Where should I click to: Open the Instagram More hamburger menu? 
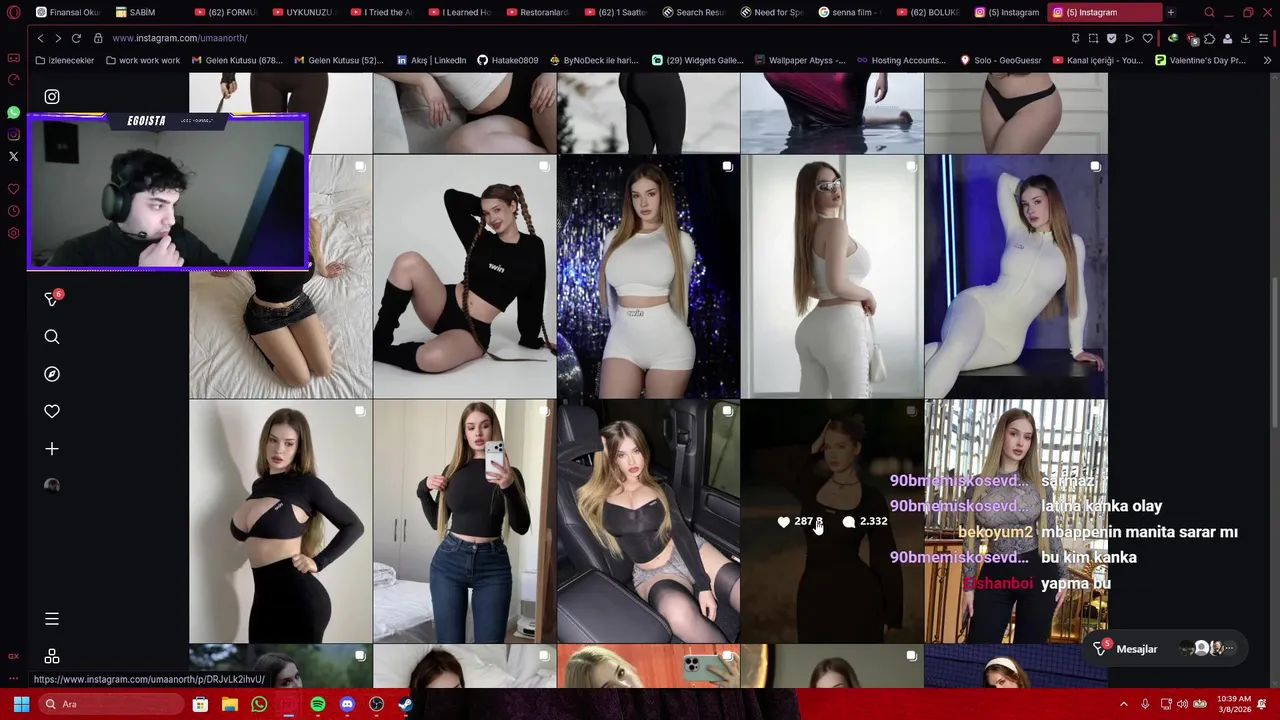(x=52, y=619)
